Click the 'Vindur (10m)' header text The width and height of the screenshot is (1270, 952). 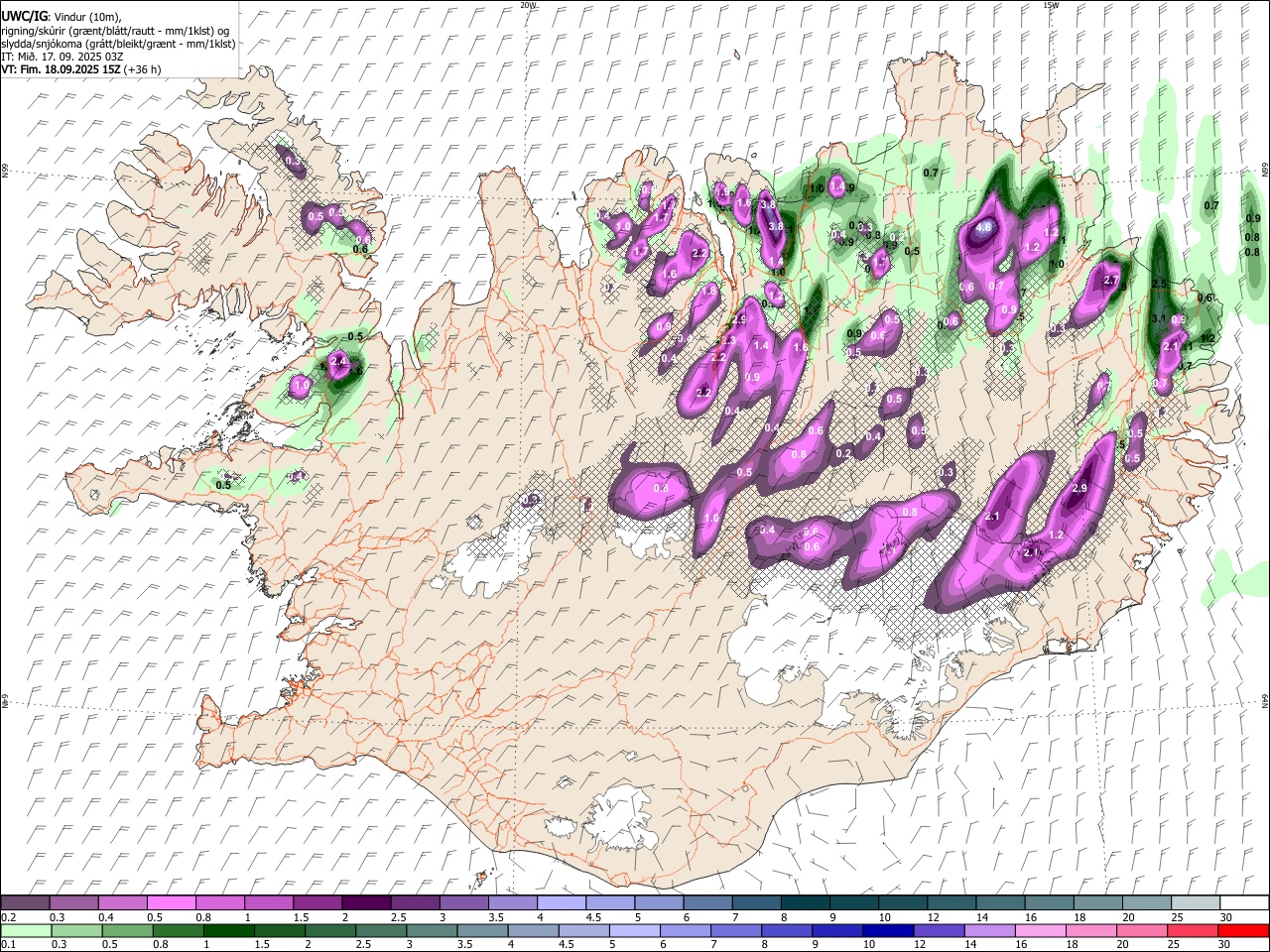(x=87, y=17)
